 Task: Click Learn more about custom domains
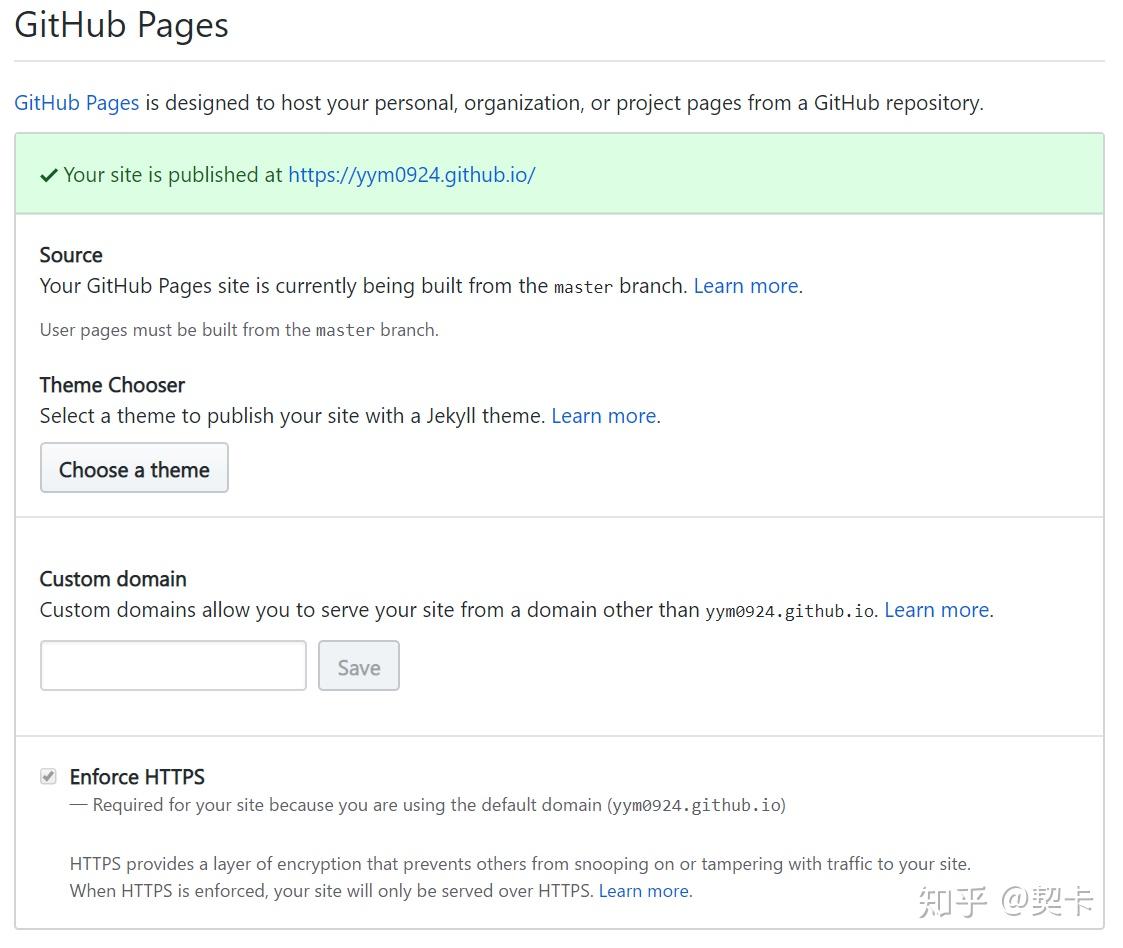pos(934,609)
